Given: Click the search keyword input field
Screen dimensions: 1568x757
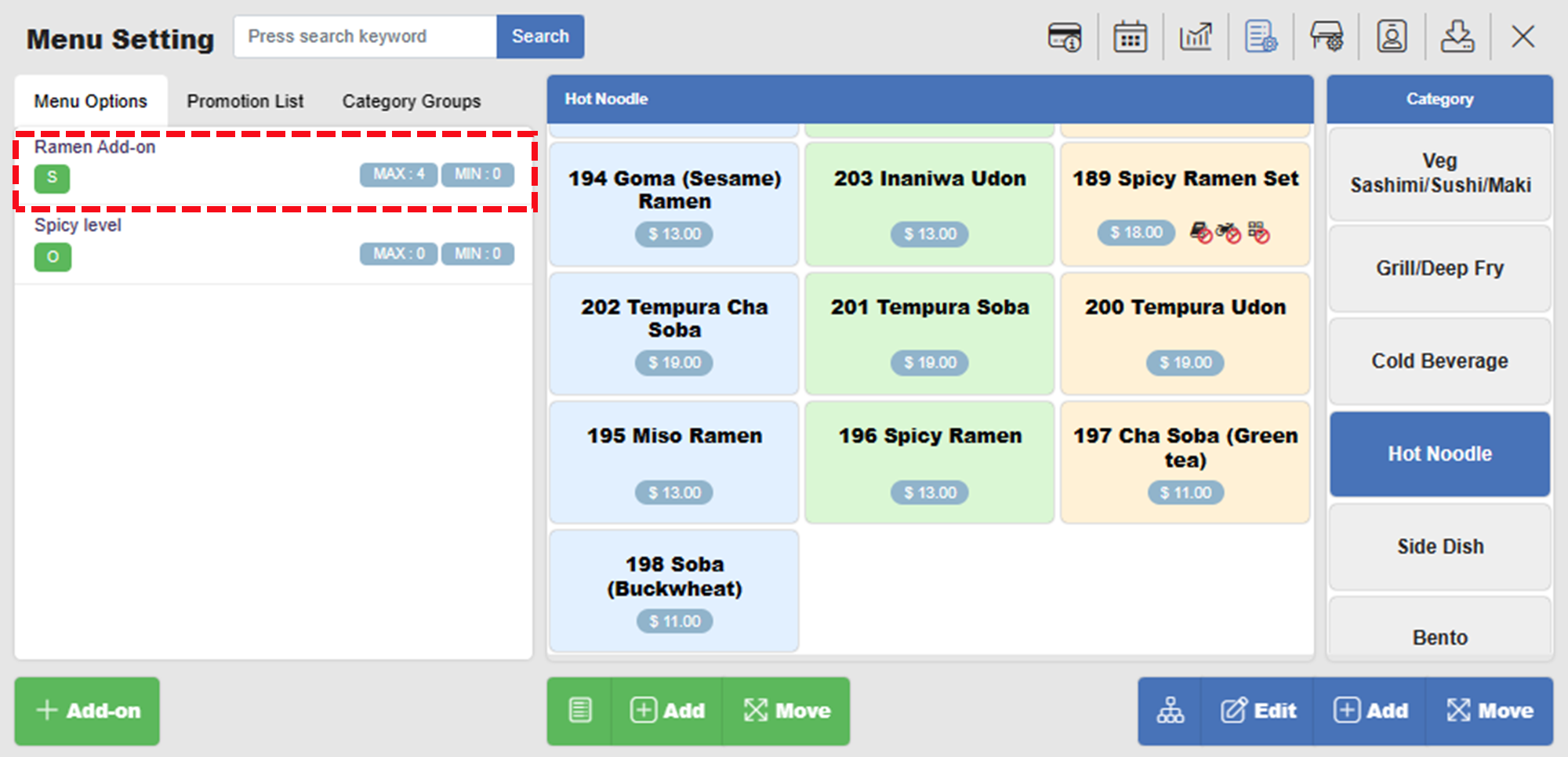Looking at the screenshot, I should 365,37.
